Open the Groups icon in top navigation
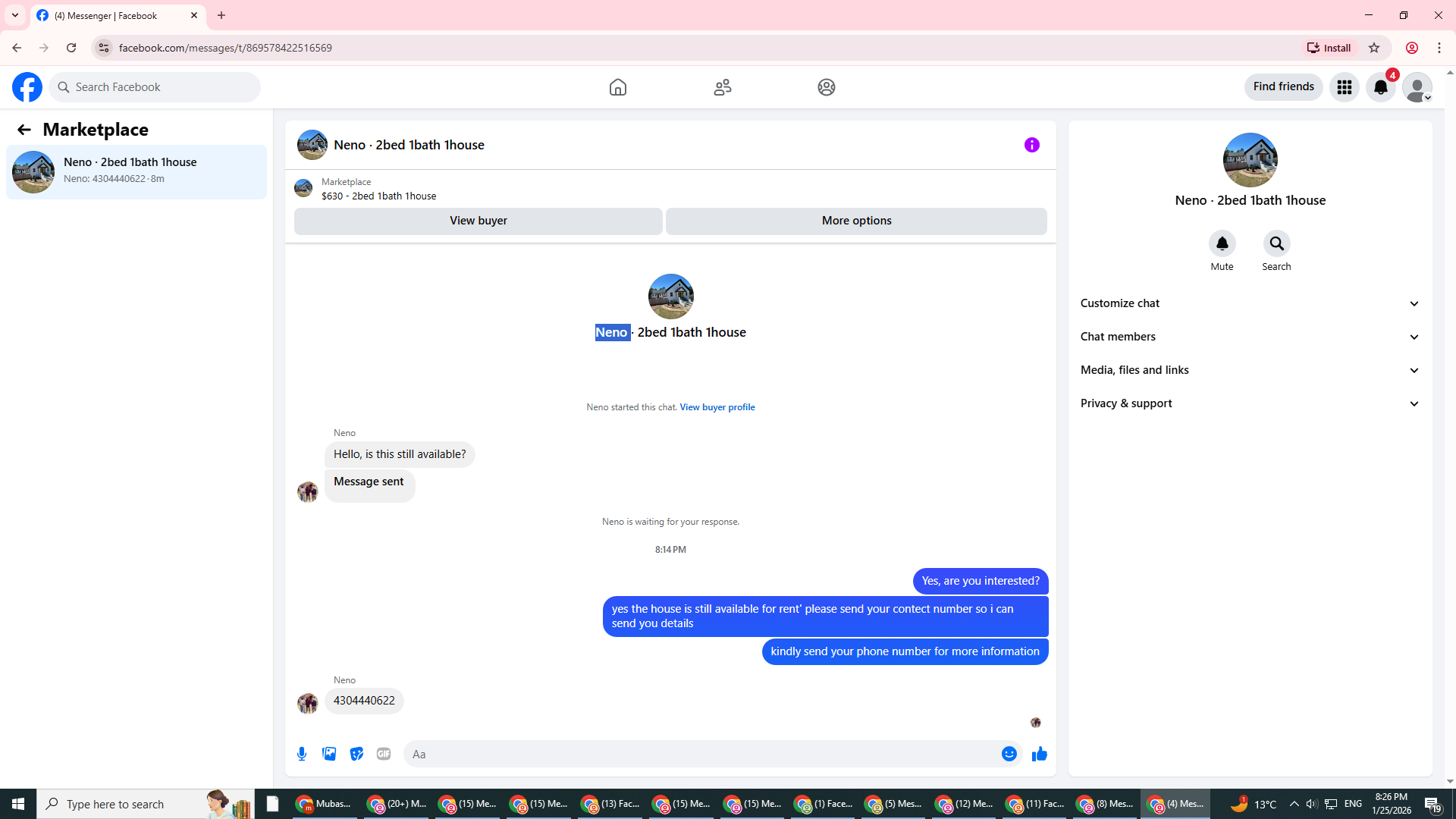The width and height of the screenshot is (1456, 819). tap(827, 87)
